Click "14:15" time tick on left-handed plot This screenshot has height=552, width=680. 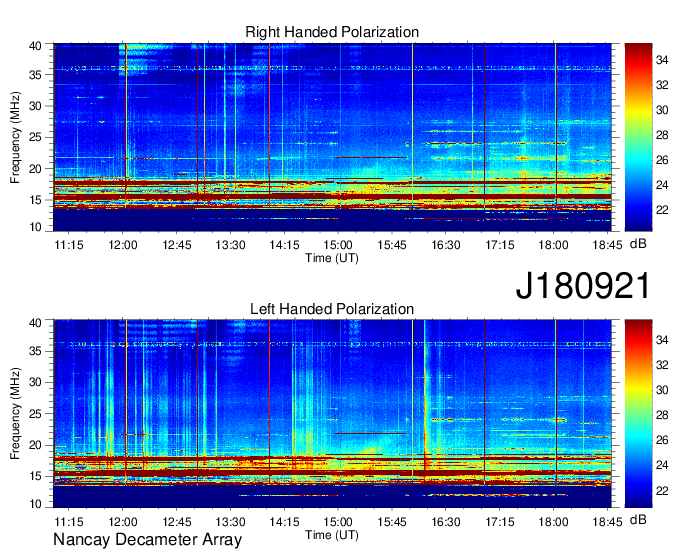point(284,521)
